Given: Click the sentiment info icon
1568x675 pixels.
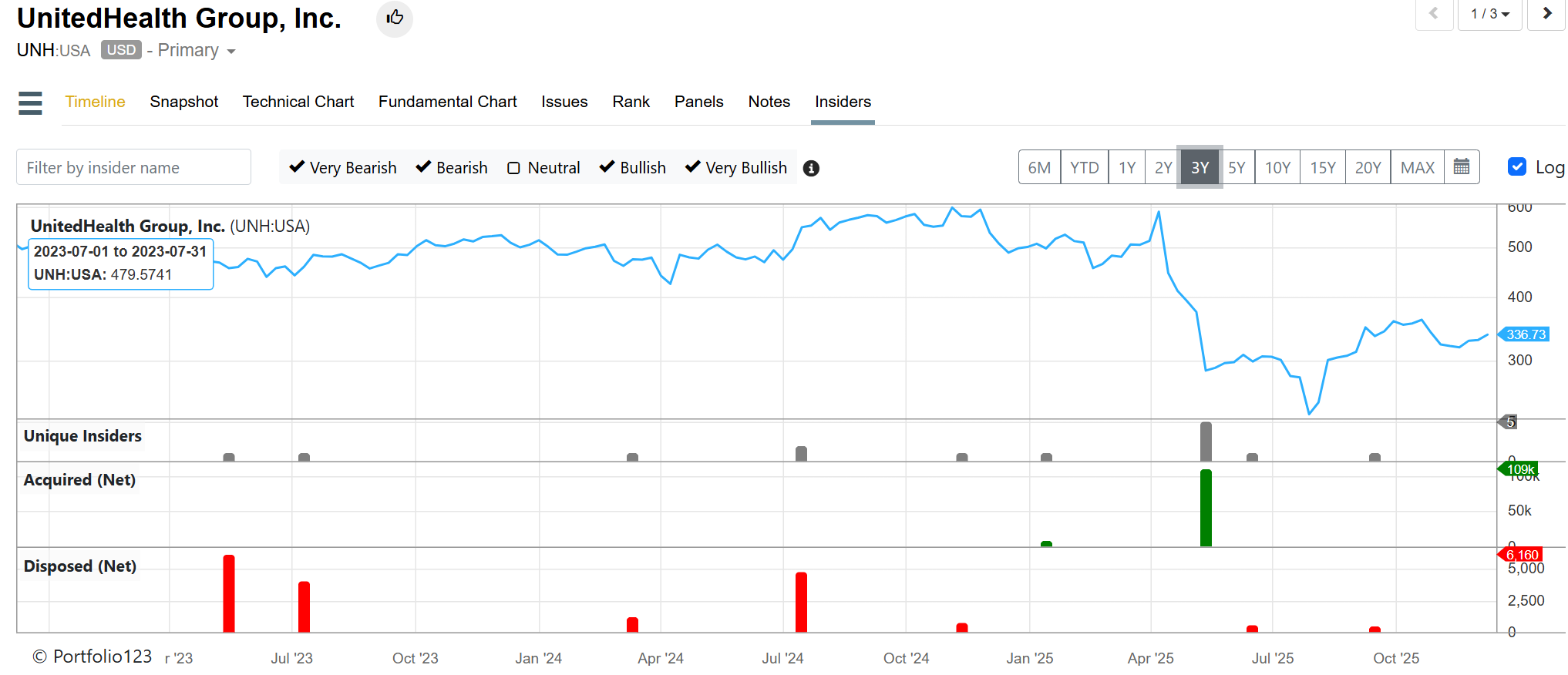Looking at the screenshot, I should point(810,168).
